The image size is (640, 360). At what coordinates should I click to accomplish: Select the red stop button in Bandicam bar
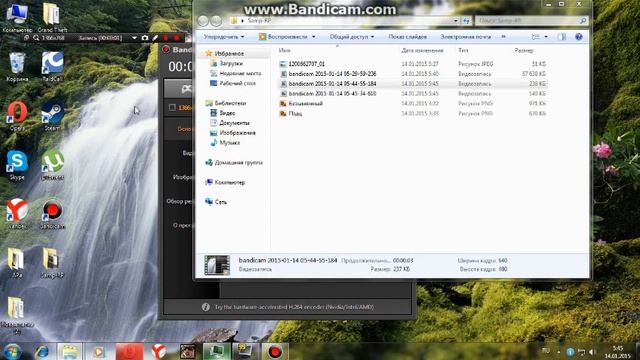click(x=176, y=38)
